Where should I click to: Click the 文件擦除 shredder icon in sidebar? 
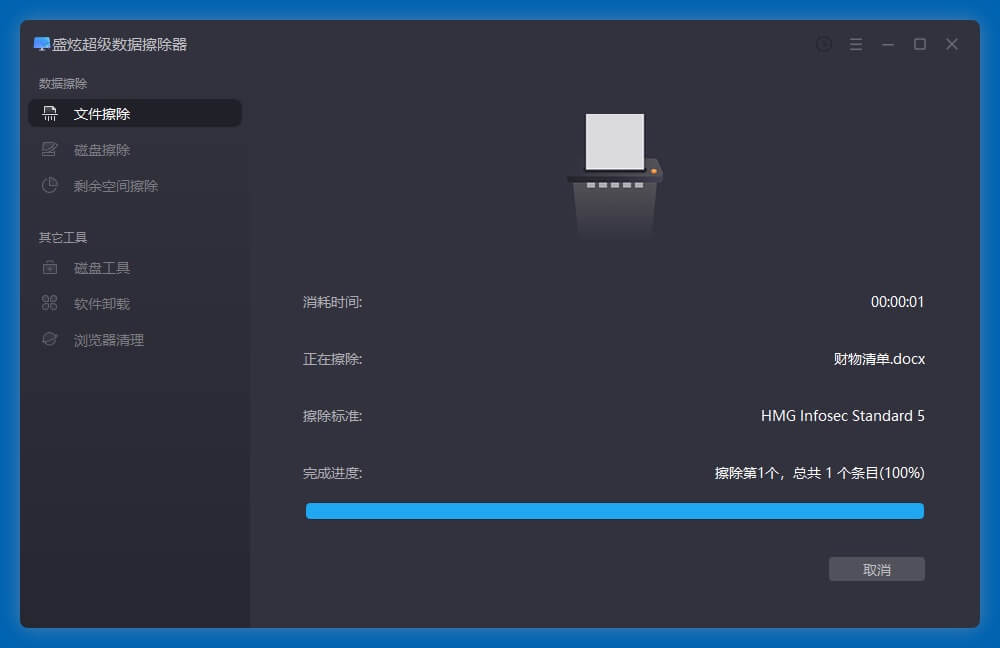(50, 114)
